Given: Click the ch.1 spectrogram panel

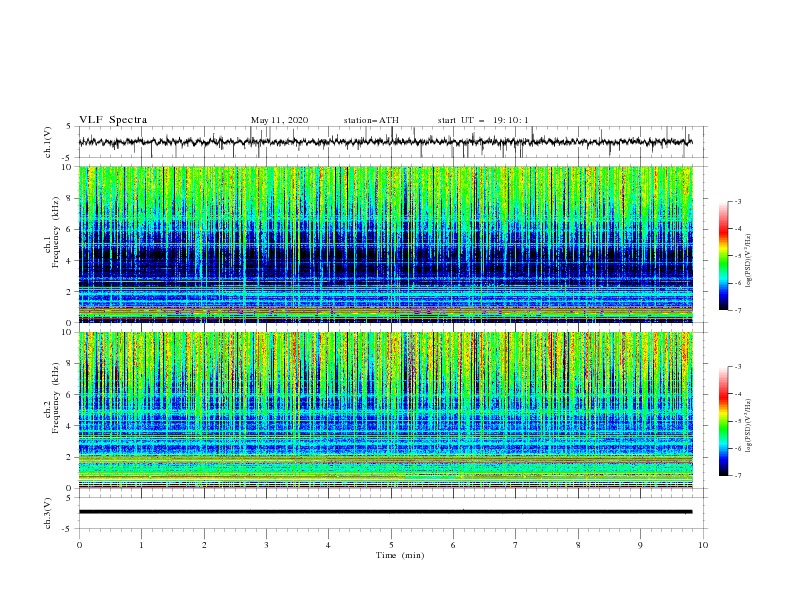Looking at the screenshot, I should tap(385, 244).
